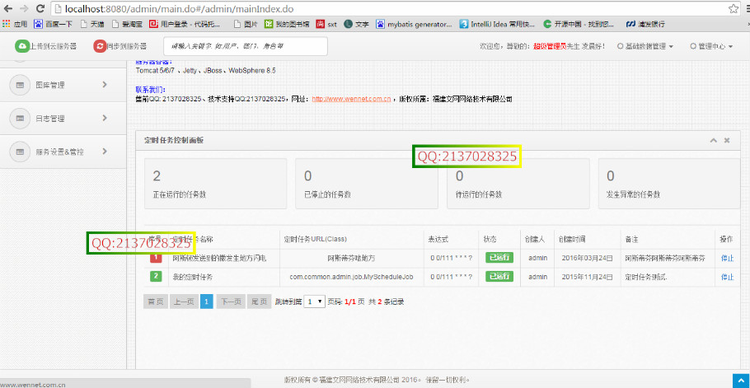Close the 定时任务控制面板 panel
Screen dimensions: 750x388
(727, 140)
